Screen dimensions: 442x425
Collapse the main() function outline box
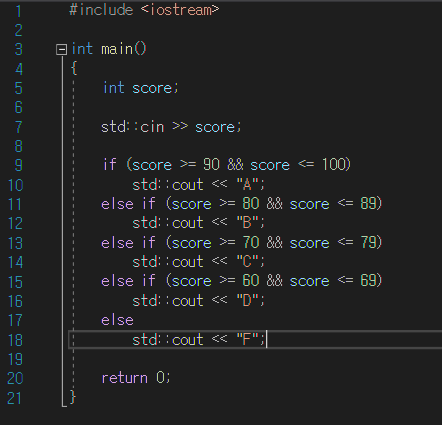pos(61,50)
